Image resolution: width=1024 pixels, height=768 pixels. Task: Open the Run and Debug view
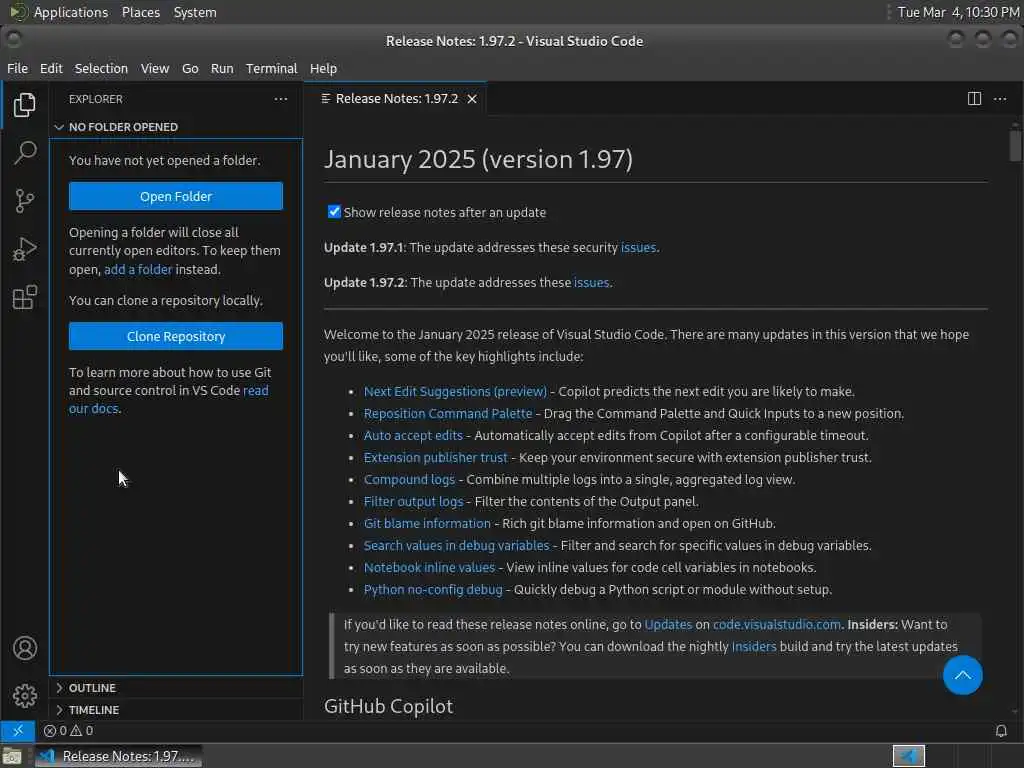[x=25, y=249]
